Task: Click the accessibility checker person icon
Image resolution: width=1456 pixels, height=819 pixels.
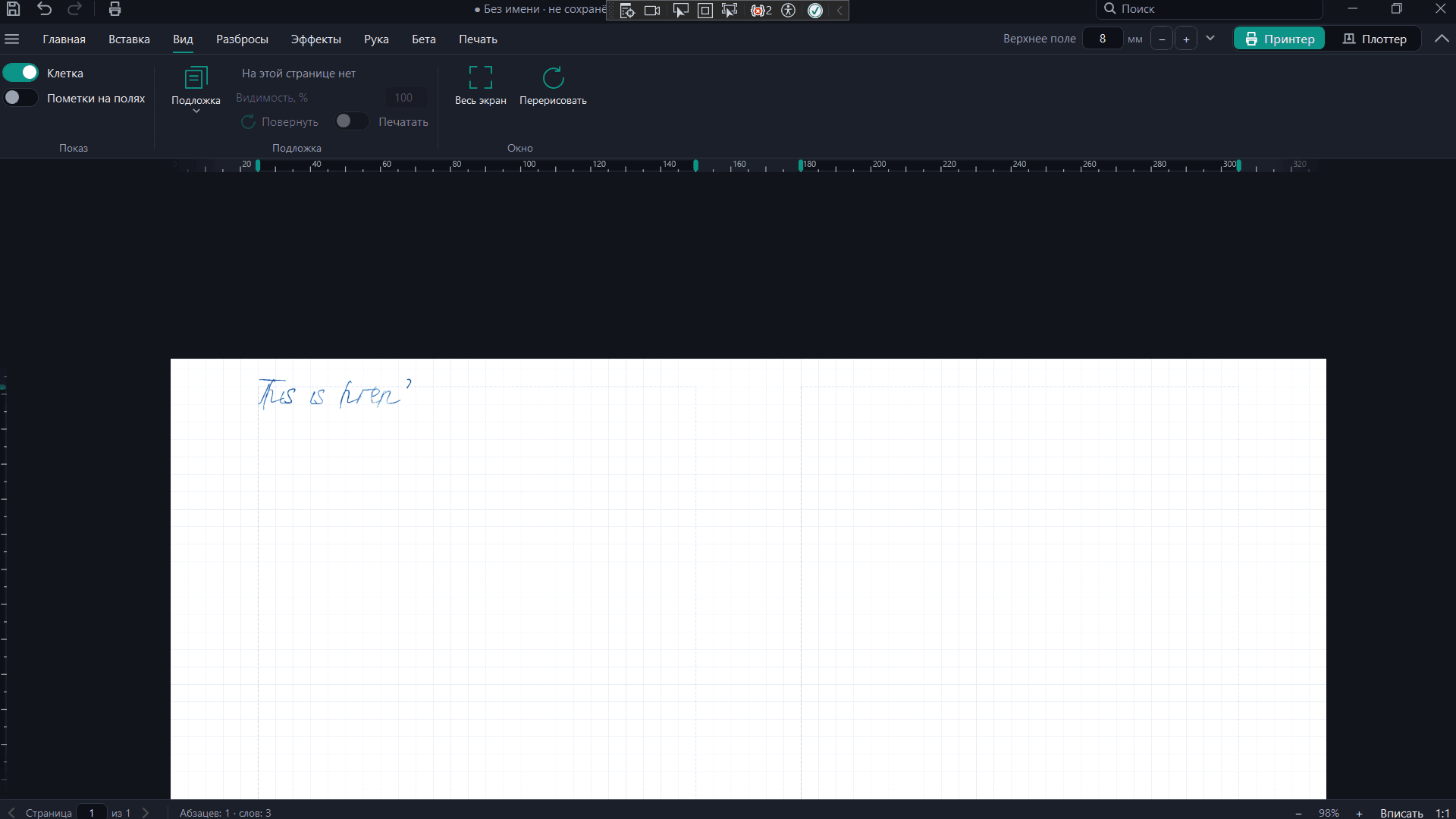Action: [789, 11]
